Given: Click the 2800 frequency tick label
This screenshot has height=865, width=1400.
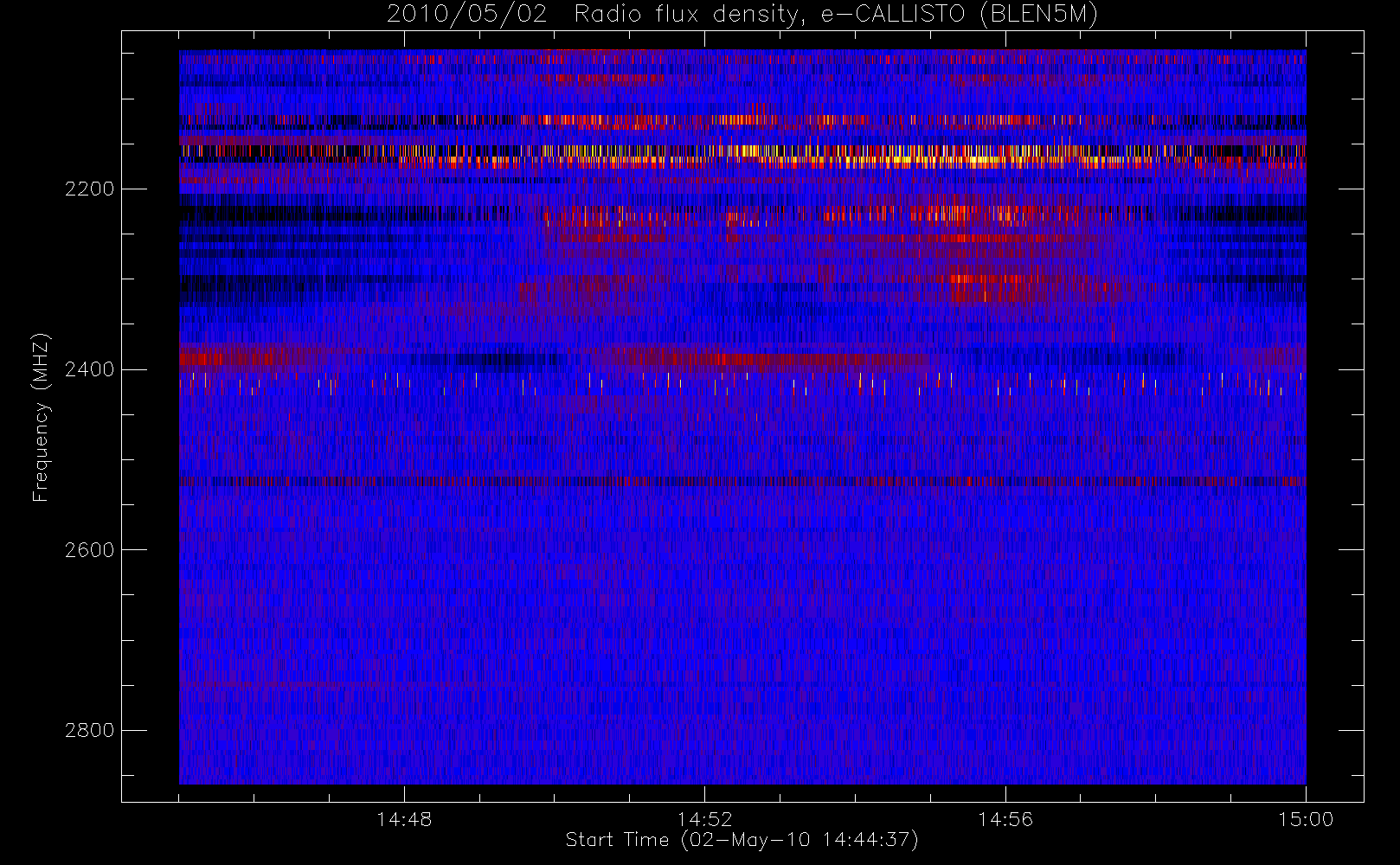Looking at the screenshot, I should [x=89, y=731].
